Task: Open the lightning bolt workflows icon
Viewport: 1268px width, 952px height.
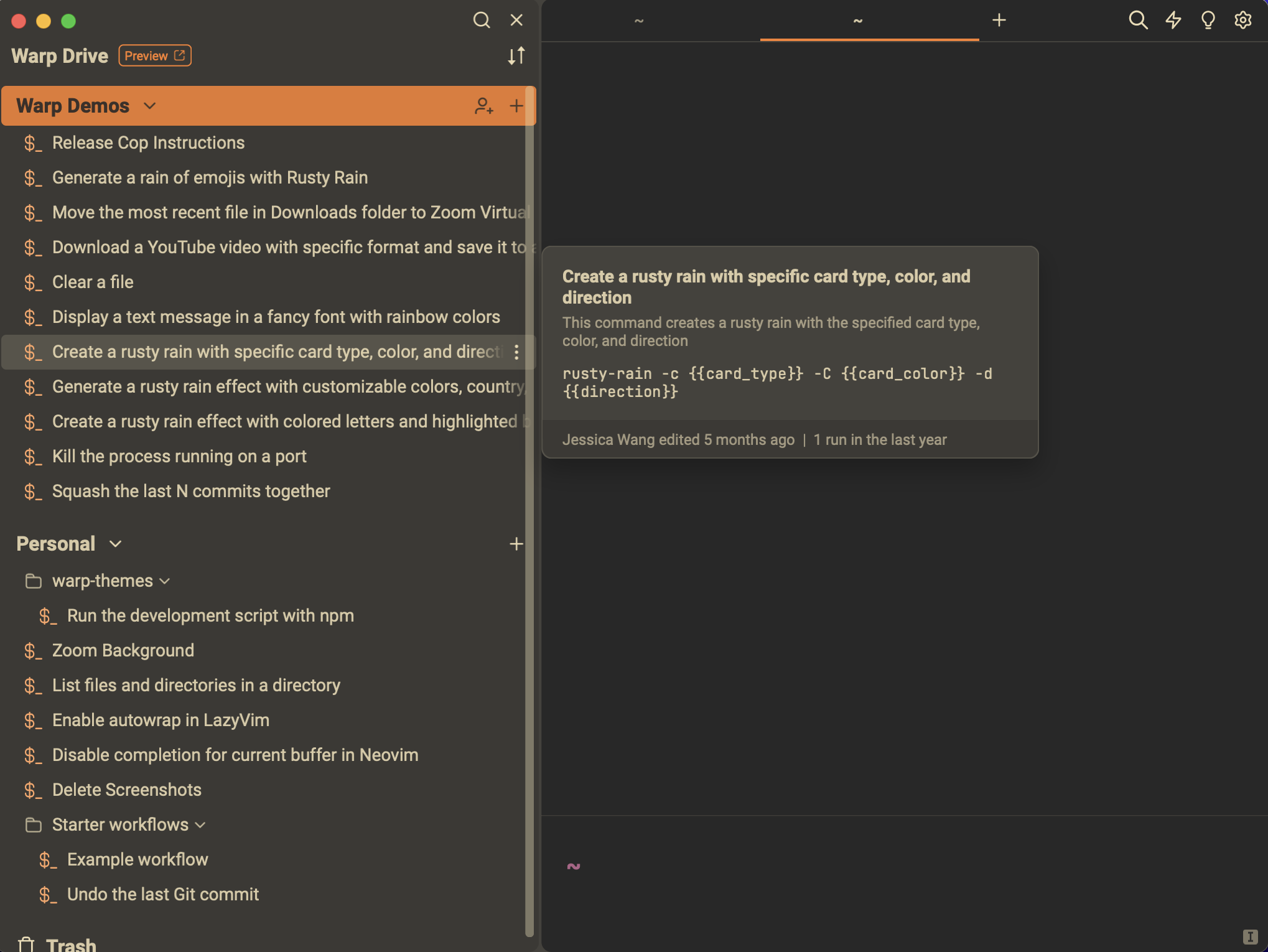Action: (x=1173, y=21)
